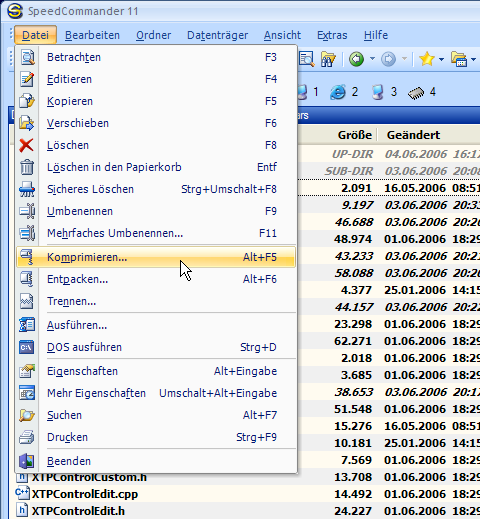The width and height of the screenshot is (480, 519).
Task: Click the Eigenschaften properties icon
Action: pyautogui.click(x=27, y=371)
